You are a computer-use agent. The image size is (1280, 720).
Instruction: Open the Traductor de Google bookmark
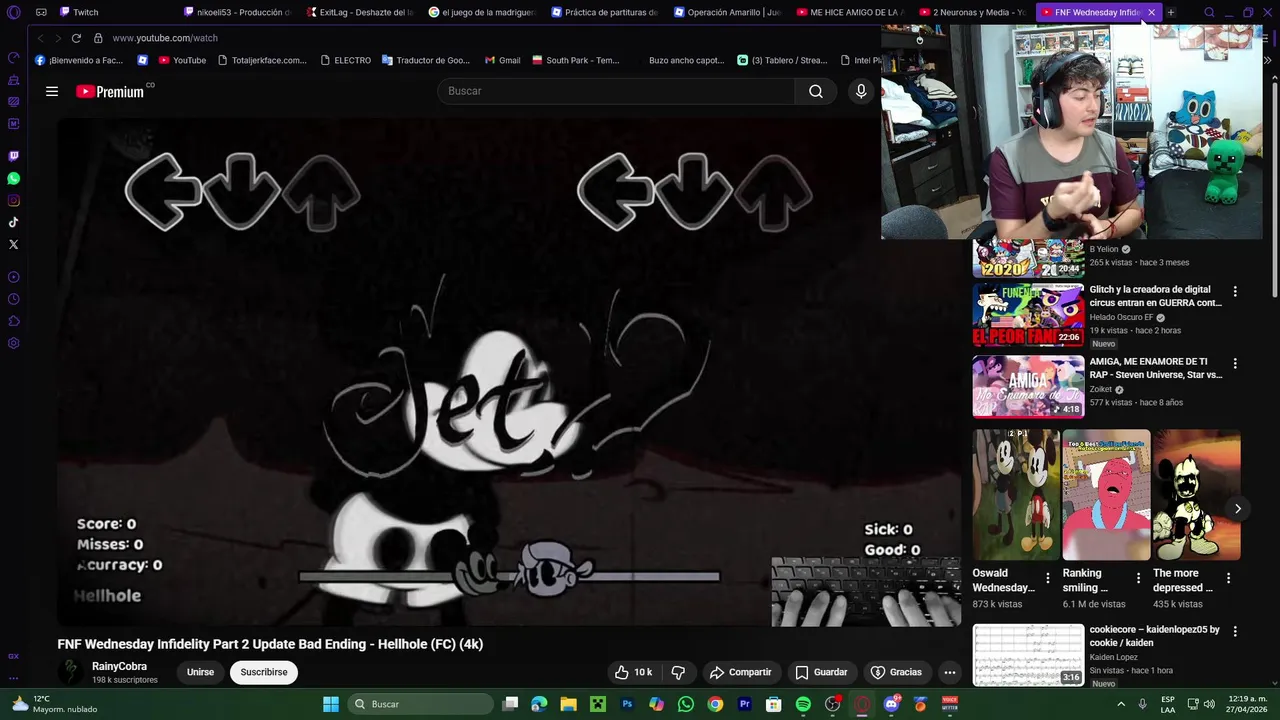tap(425, 60)
